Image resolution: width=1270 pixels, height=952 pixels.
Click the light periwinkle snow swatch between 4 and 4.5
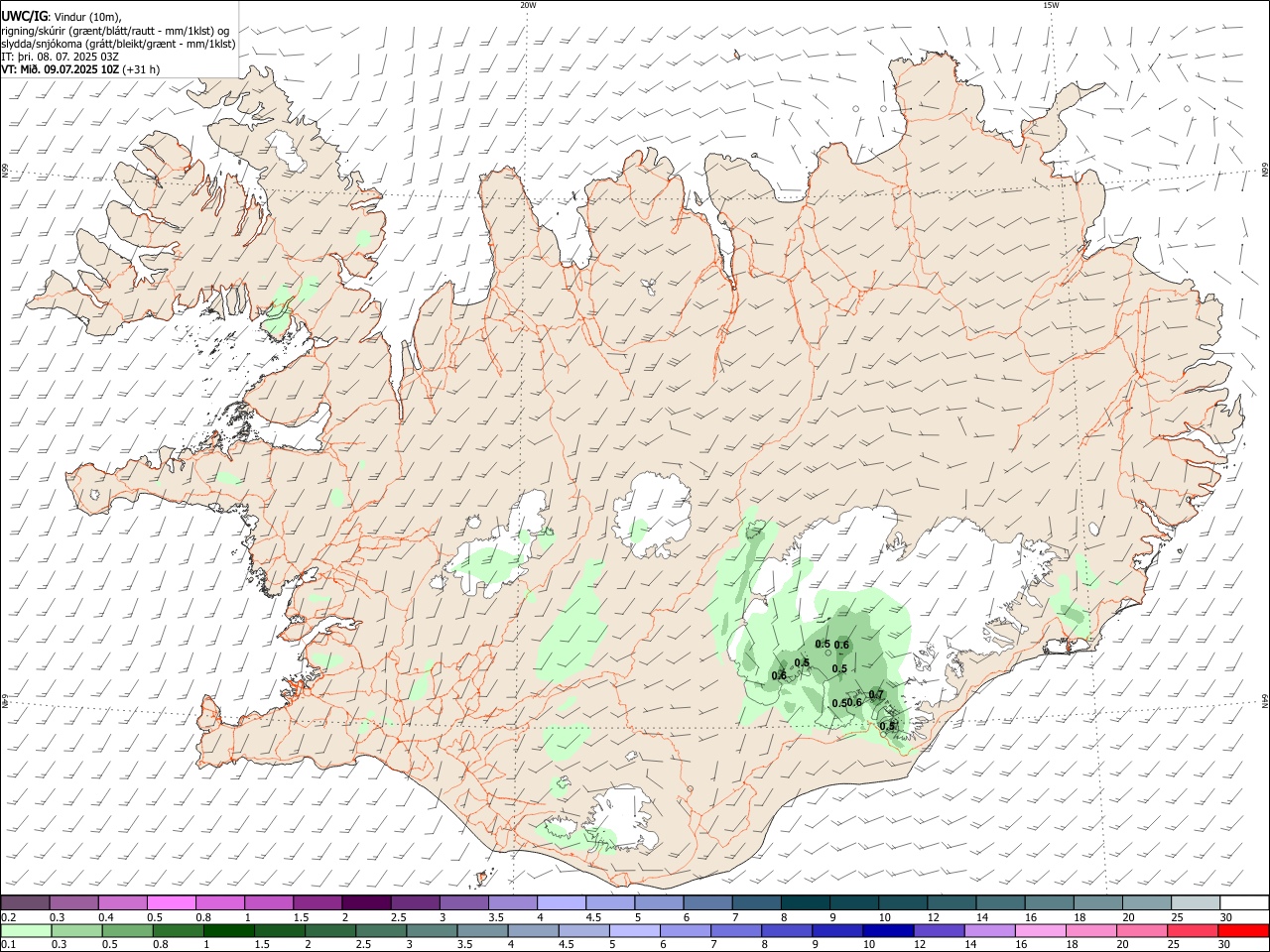coord(562,903)
